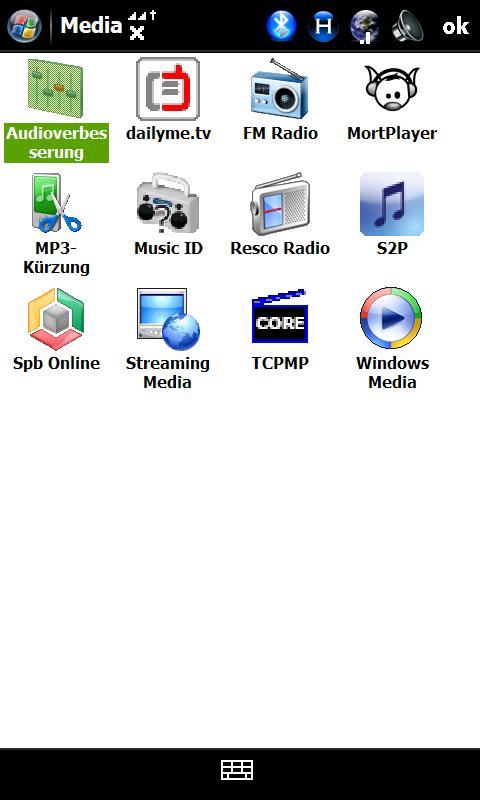Image resolution: width=480 pixels, height=800 pixels.
Task: Click the 'Resco Radio' label text
Action: pos(280,248)
